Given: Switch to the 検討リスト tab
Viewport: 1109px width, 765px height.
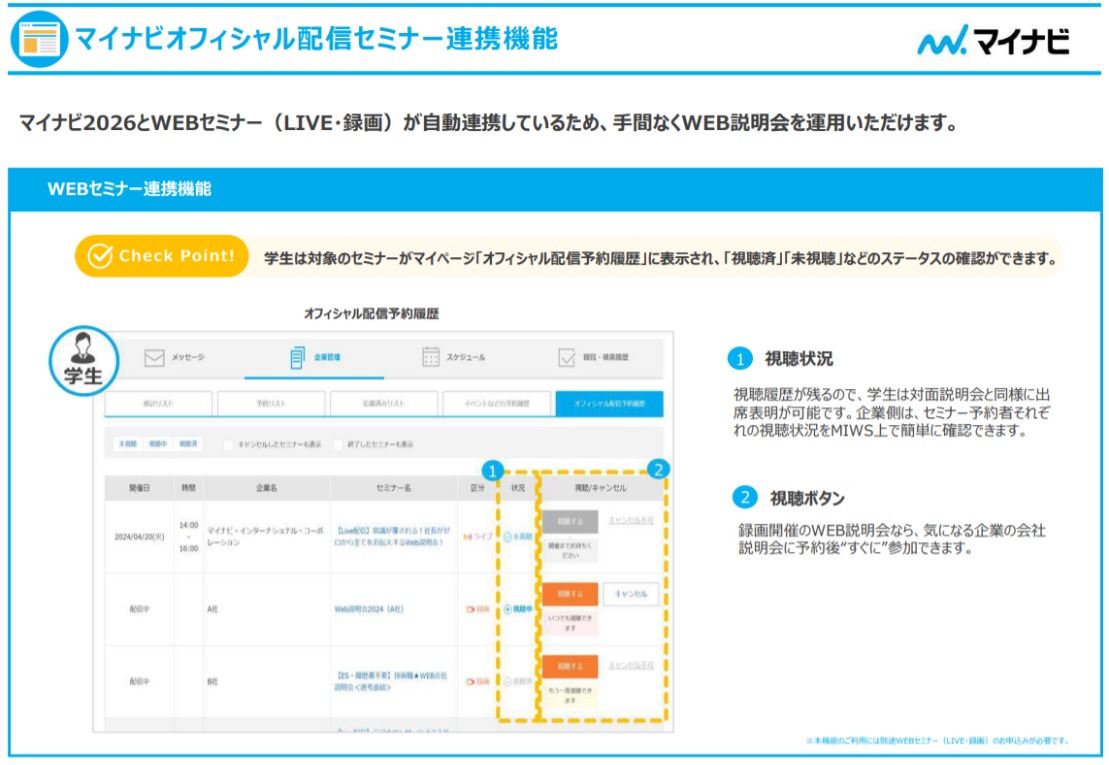Looking at the screenshot, I should tap(158, 404).
